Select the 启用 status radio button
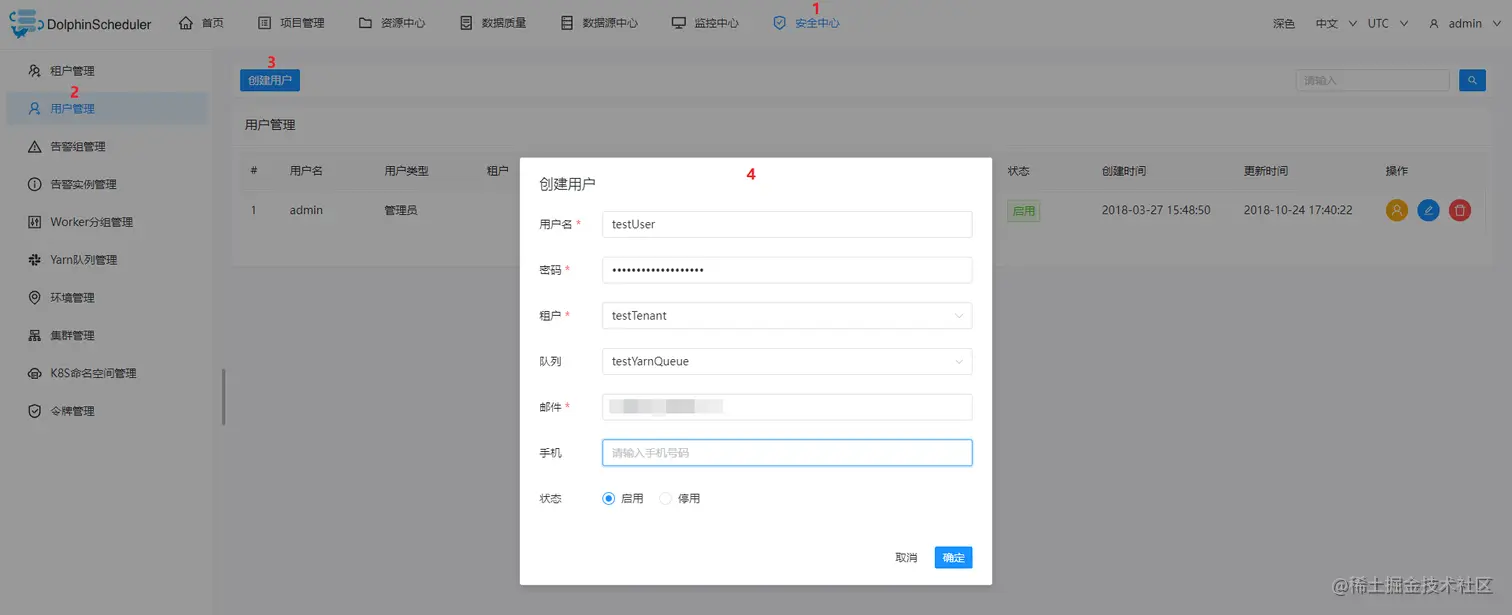Viewport: 1512px width, 615px height. [x=608, y=498]
